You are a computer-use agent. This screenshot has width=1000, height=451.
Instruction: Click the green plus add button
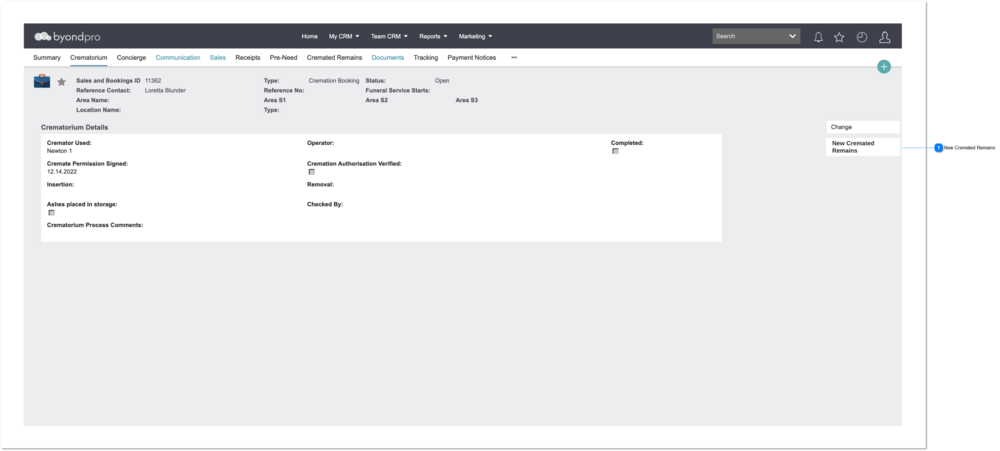[883, 66]
